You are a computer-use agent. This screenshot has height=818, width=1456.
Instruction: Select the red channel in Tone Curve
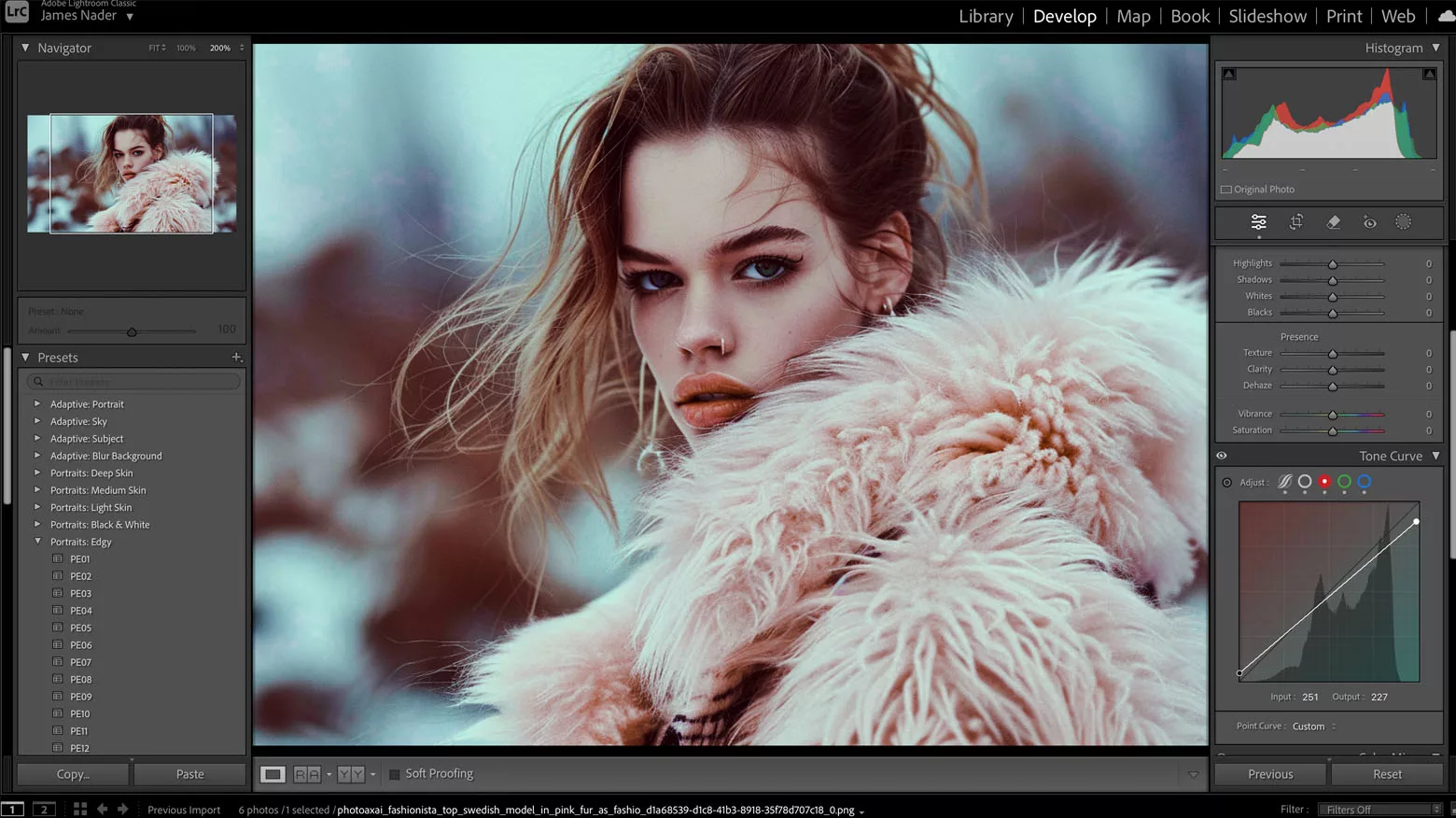click(x=1323, y=483)
